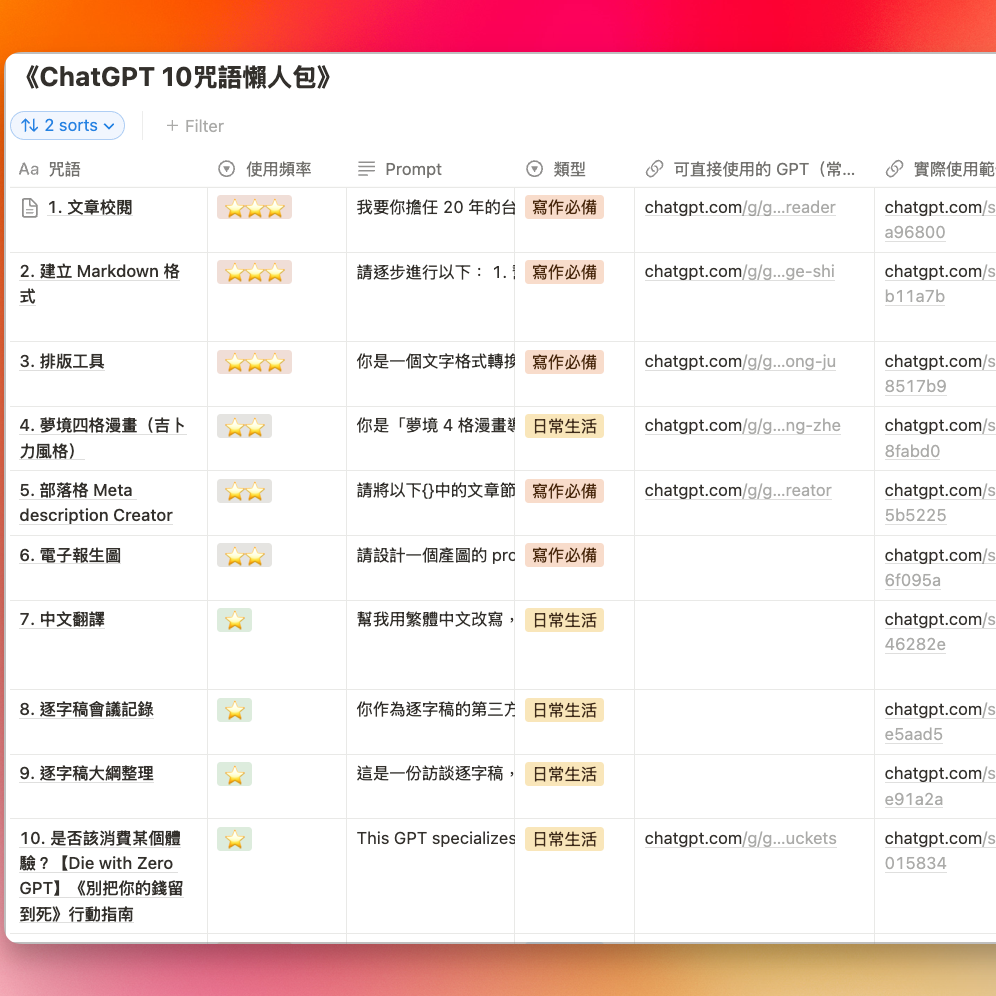Open the usage example link ending b11a7b
Screen dimensions: 996x996
click(940, 284)
